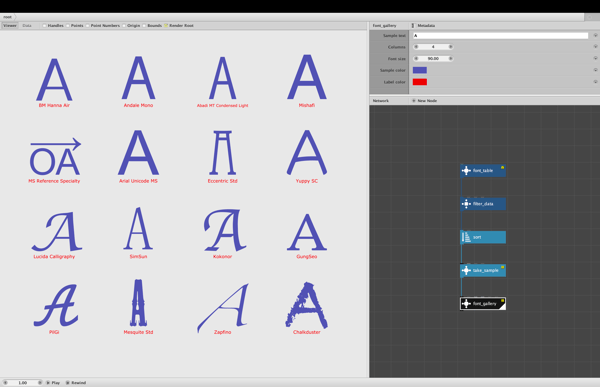The height and width of the screenshot is (387, 600).
Task: Click the Font size value 90.00
Action: (433, 59)
